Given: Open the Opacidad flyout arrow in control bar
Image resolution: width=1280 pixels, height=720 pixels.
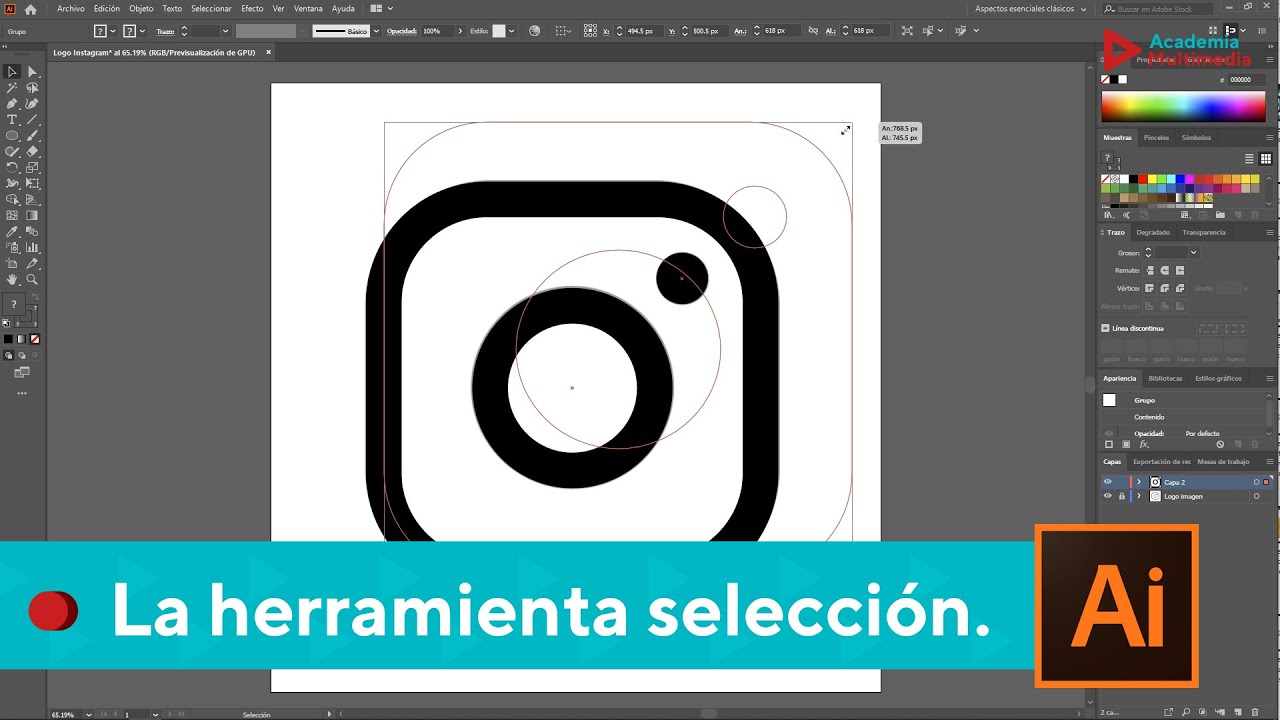Looking at the screenshot, I should 461,31.
